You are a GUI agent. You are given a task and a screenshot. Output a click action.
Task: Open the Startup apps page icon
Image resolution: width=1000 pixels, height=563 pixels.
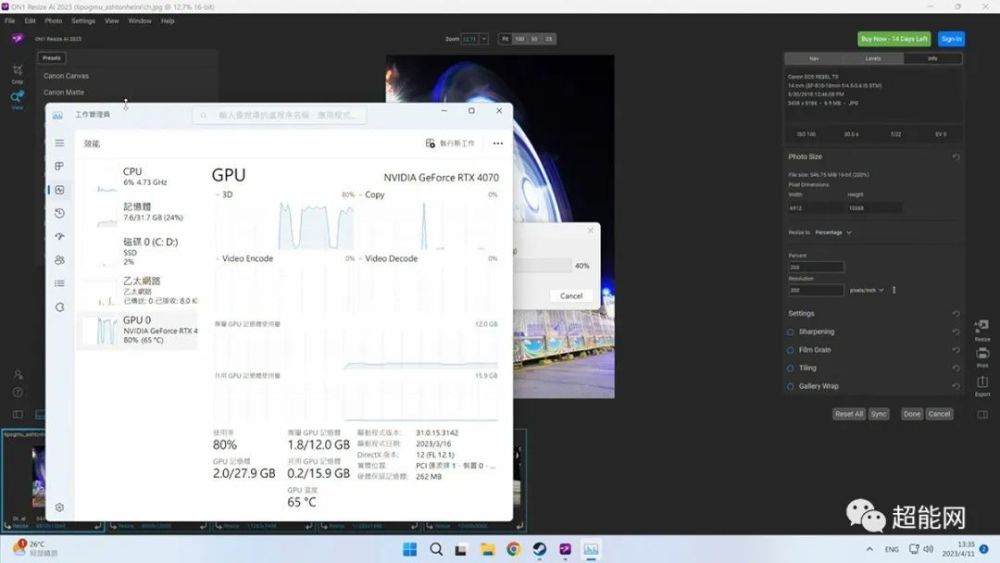(x=59, y=237)
